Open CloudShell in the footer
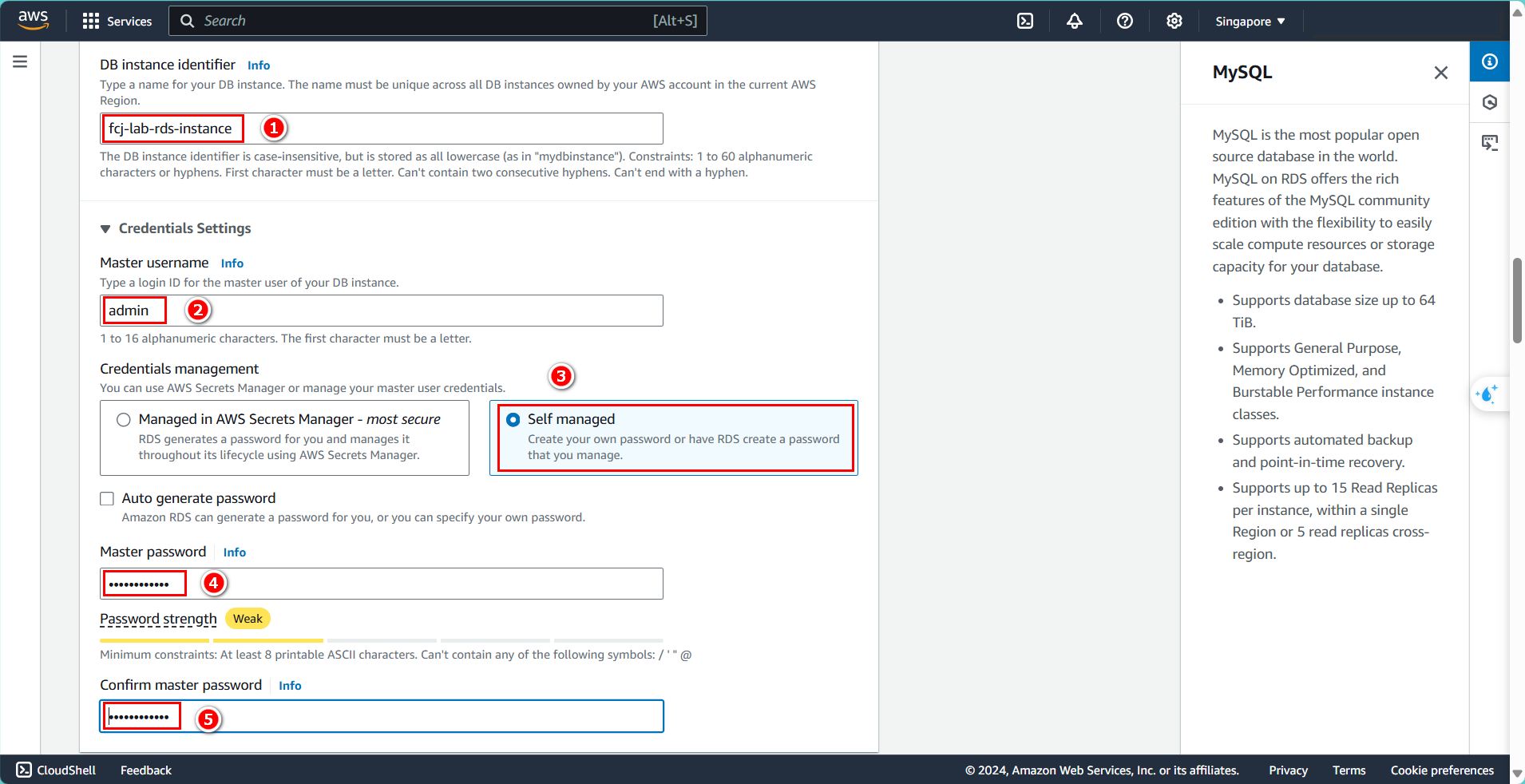 [56, 770]
